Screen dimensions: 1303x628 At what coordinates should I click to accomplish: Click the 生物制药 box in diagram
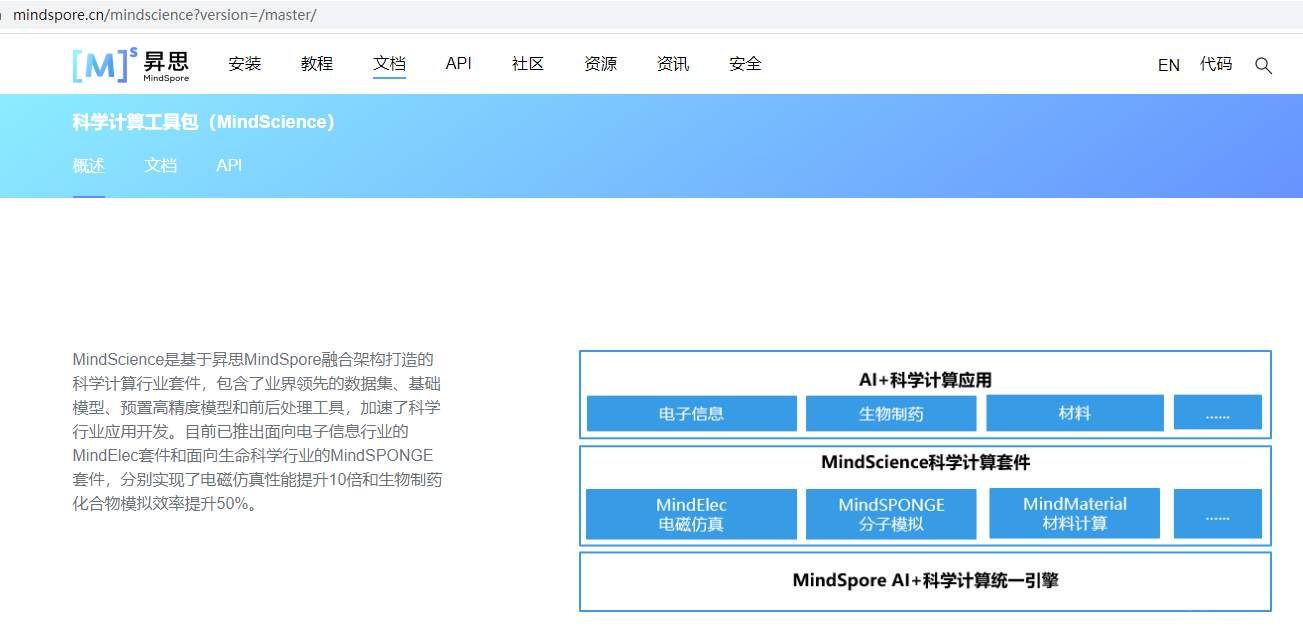coord(891,414)
